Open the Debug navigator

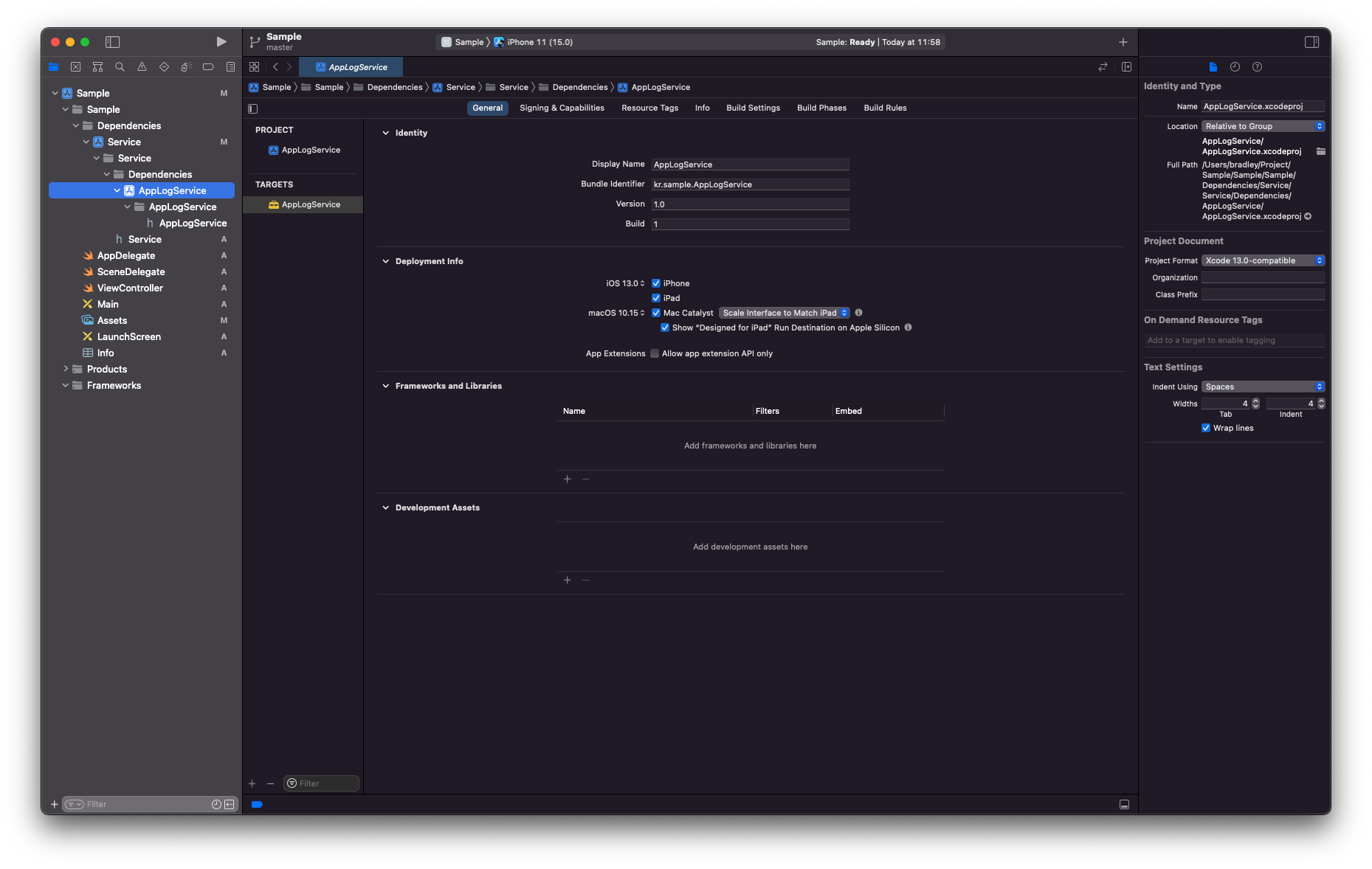(x=186, y=67)
